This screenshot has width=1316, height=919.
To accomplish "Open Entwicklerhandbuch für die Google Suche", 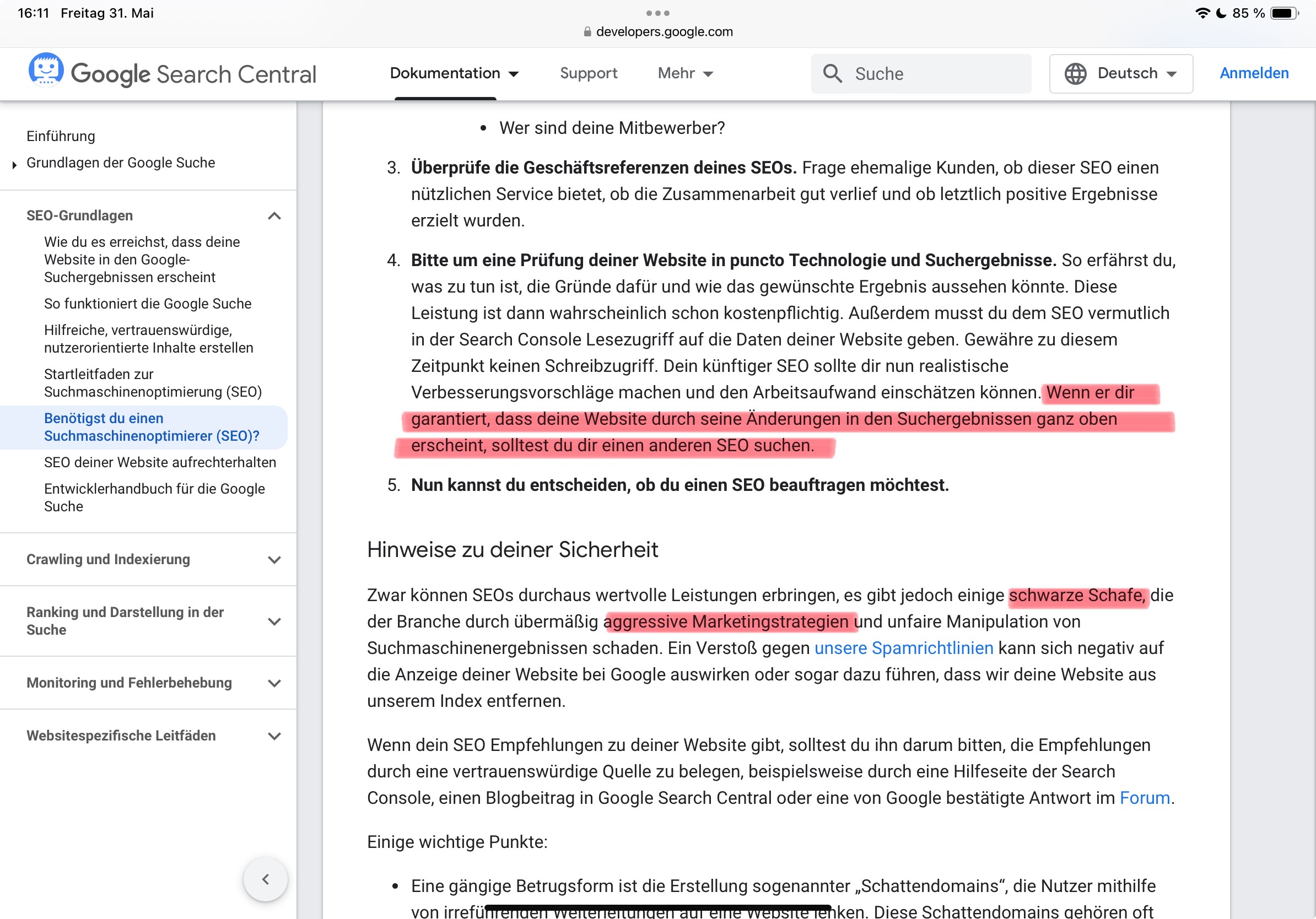I will pos(155,498).
